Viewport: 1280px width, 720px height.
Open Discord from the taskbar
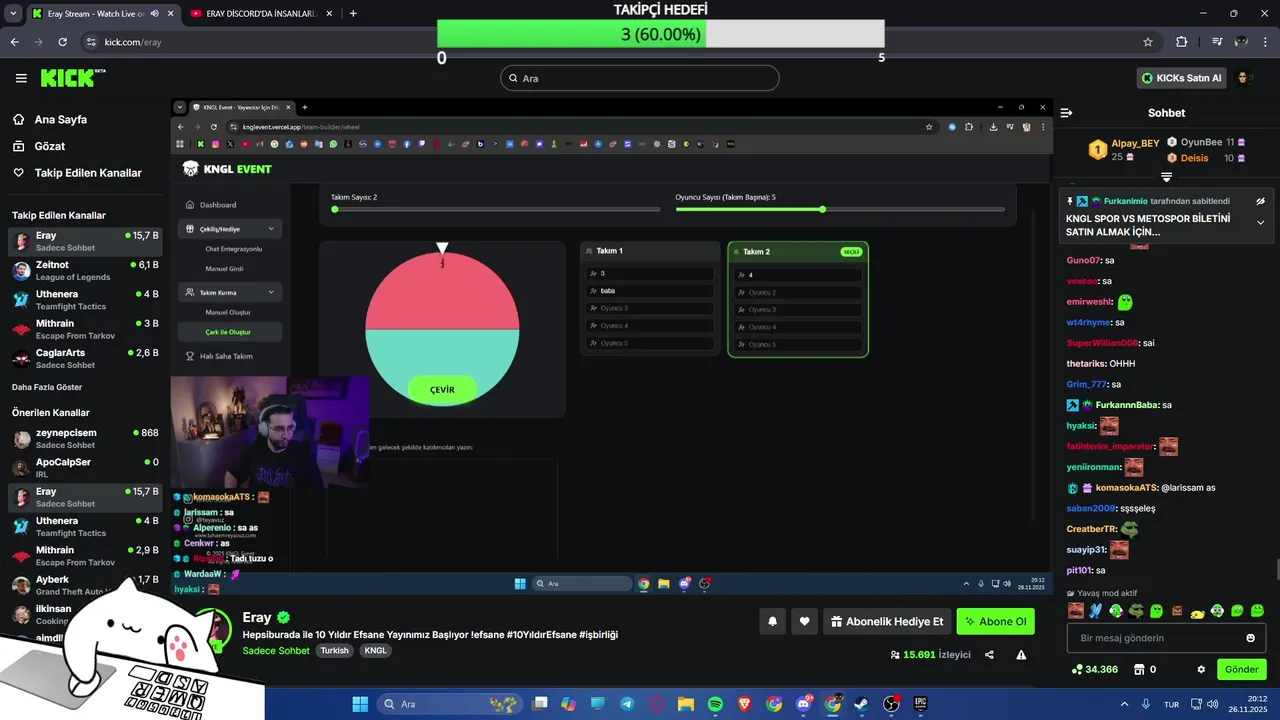pyautogui.click(x=803, y=704)
